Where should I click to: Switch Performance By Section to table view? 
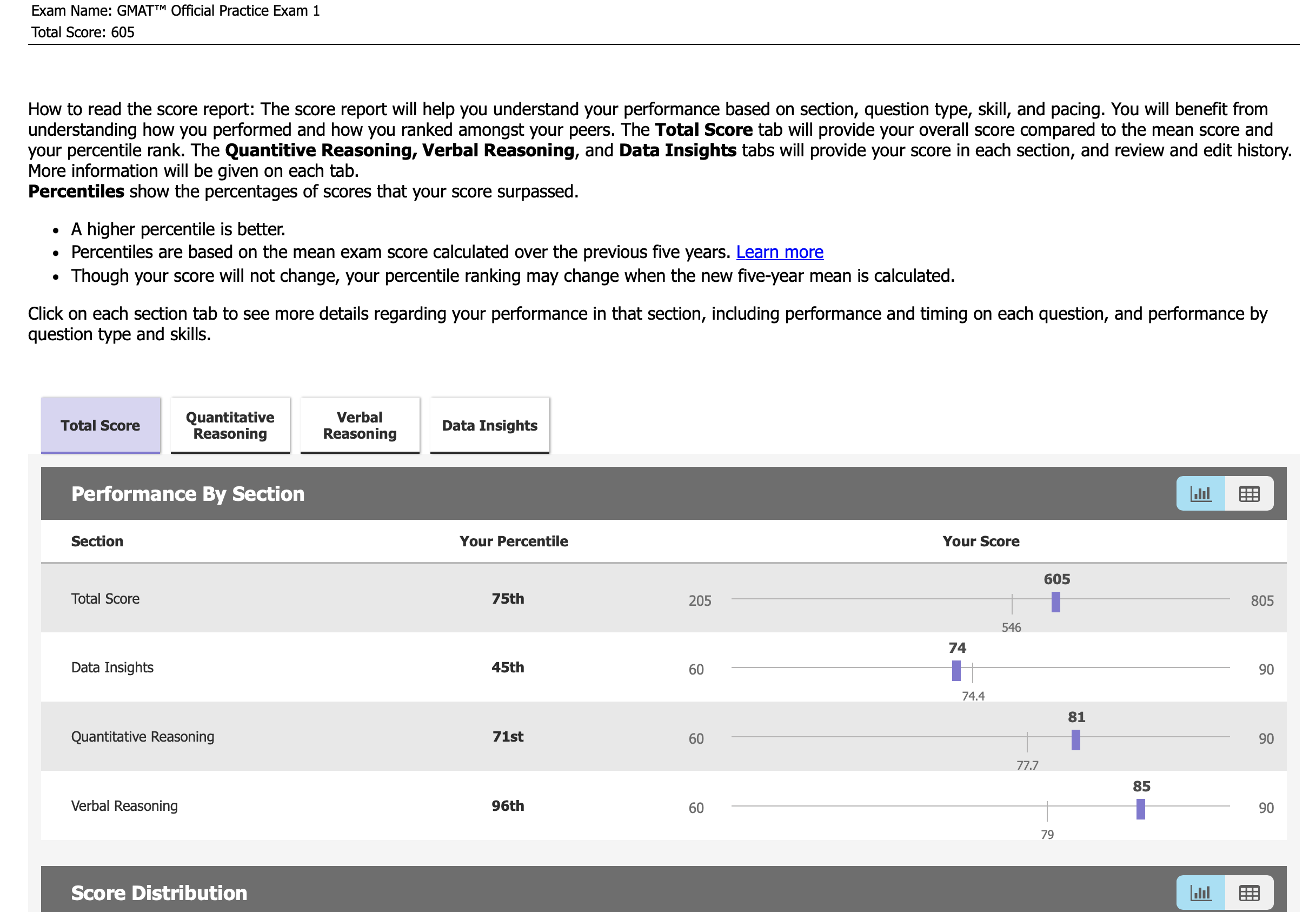[x=1249, y=493]
